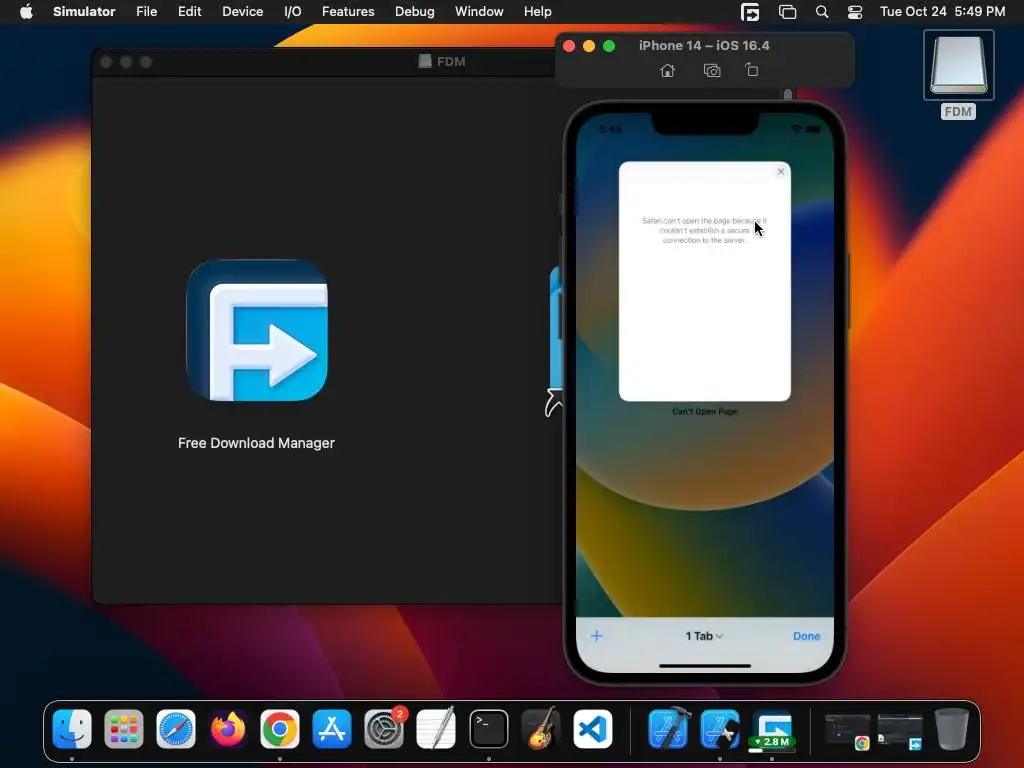Open the minimized FDM window thumbnail in the Dock
Viewport: 1024px width, 768px height.
pos(900,730)
